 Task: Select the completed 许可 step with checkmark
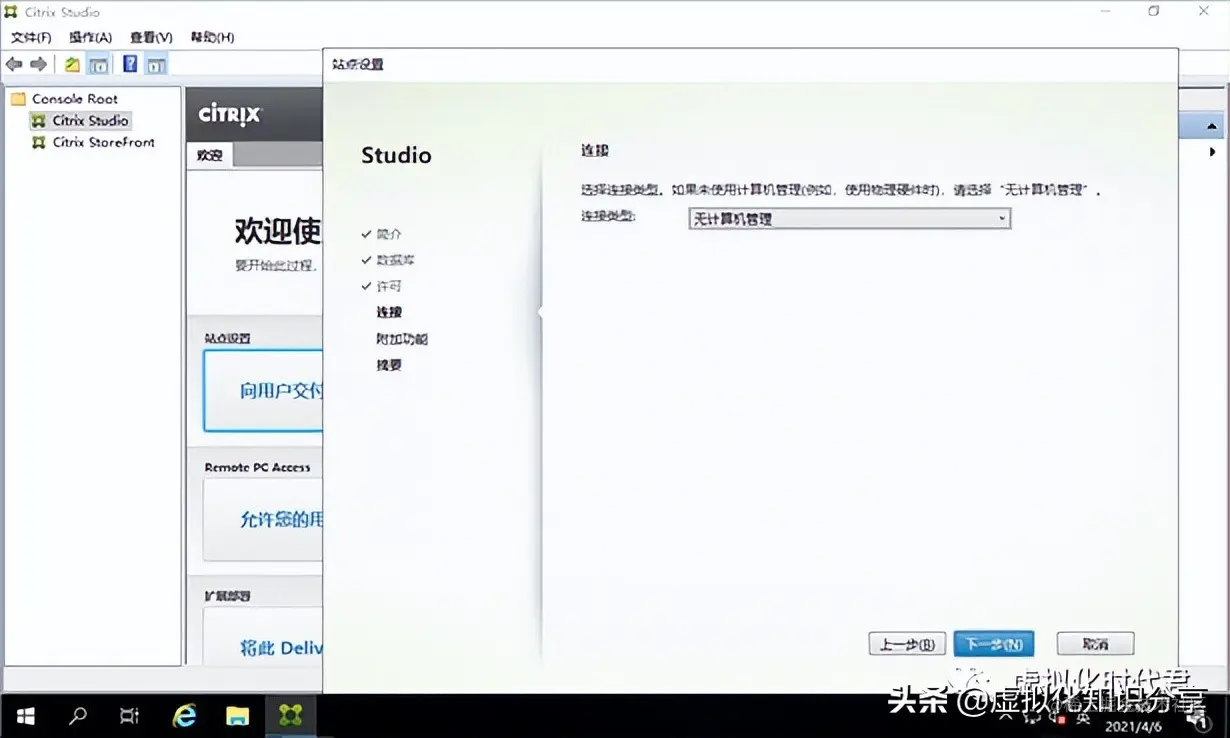point(387,285)
